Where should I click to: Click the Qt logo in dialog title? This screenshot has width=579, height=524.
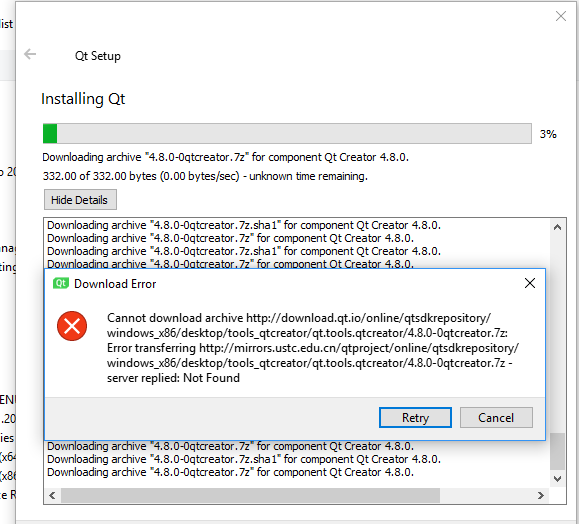(61, 283)
